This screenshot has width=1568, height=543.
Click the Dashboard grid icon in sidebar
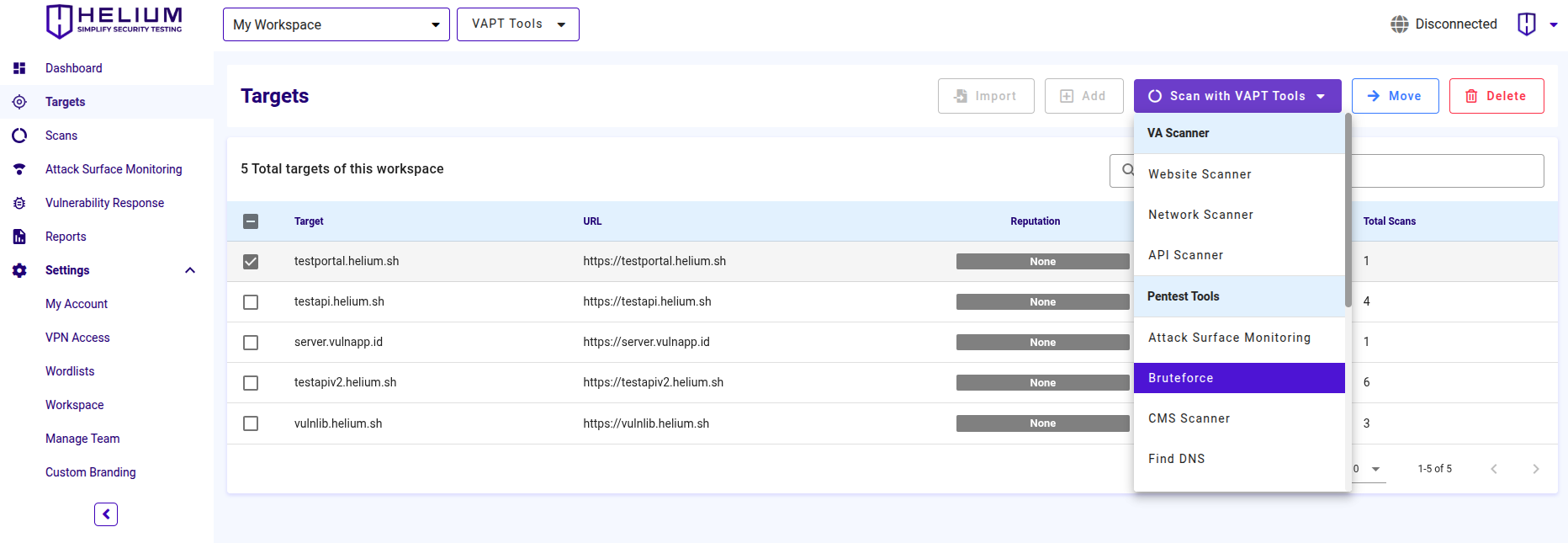click(19, 68)
